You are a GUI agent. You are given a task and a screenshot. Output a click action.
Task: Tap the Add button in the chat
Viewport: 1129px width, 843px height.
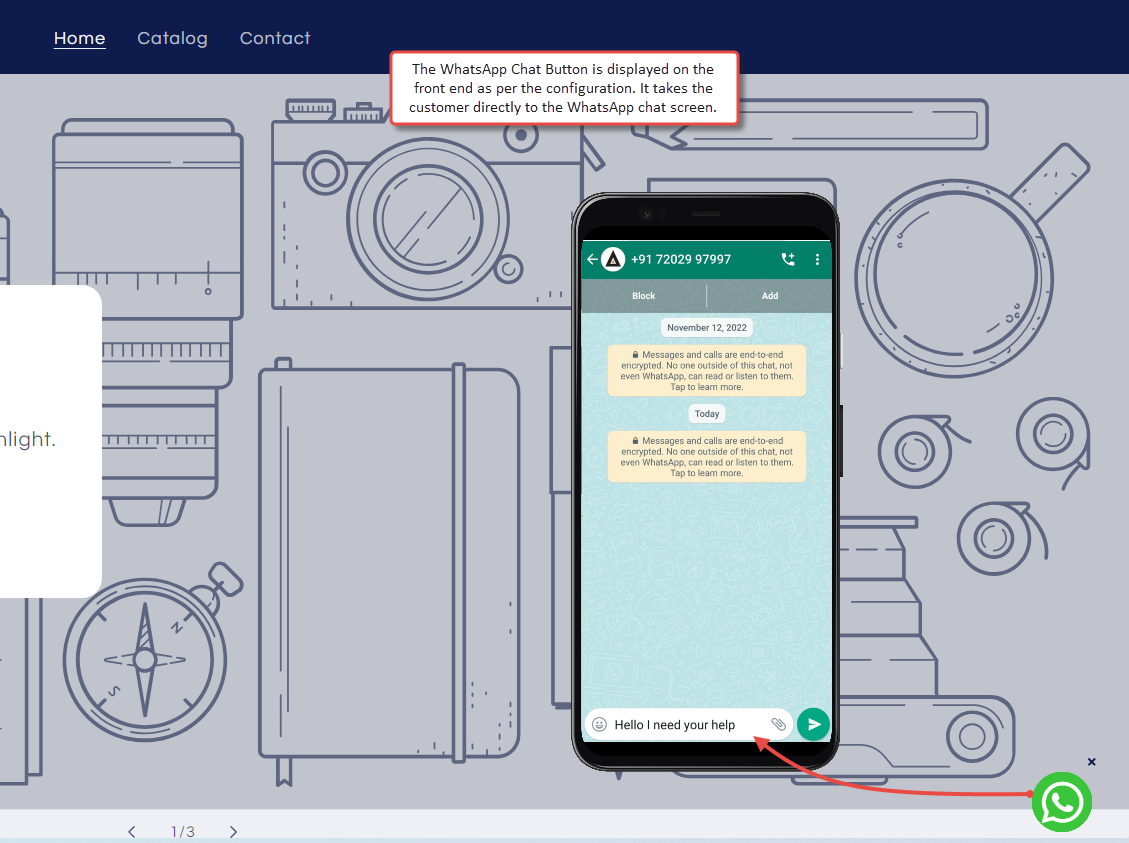tap(770, 296)
